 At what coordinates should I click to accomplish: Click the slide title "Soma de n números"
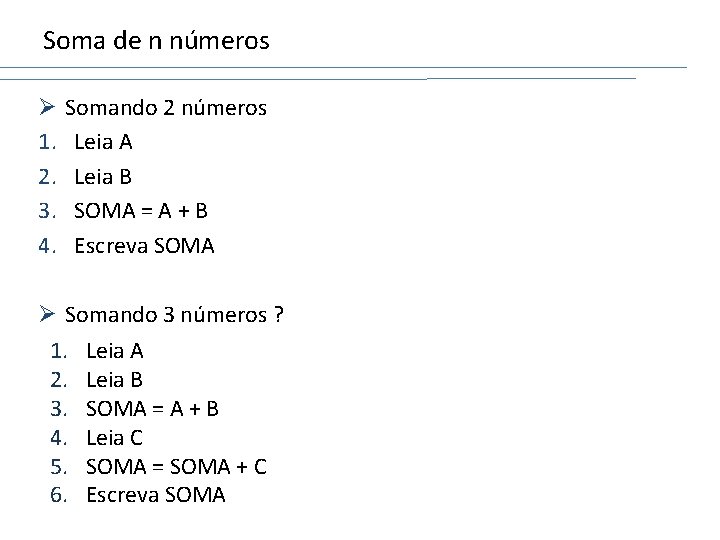pos(156,41)
